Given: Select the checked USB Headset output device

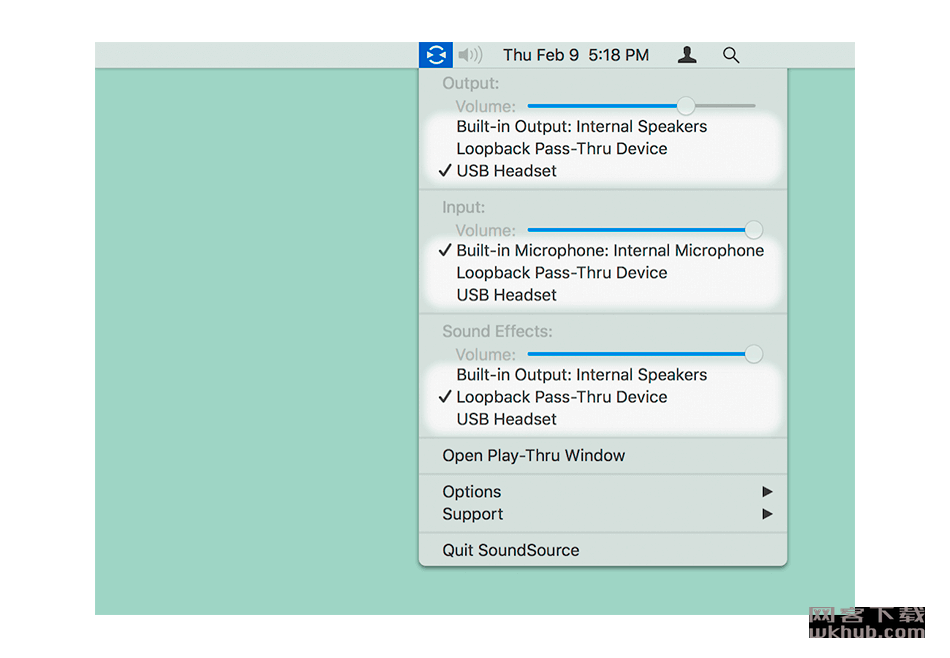Looking at the screenshot, I should (603, 171).
